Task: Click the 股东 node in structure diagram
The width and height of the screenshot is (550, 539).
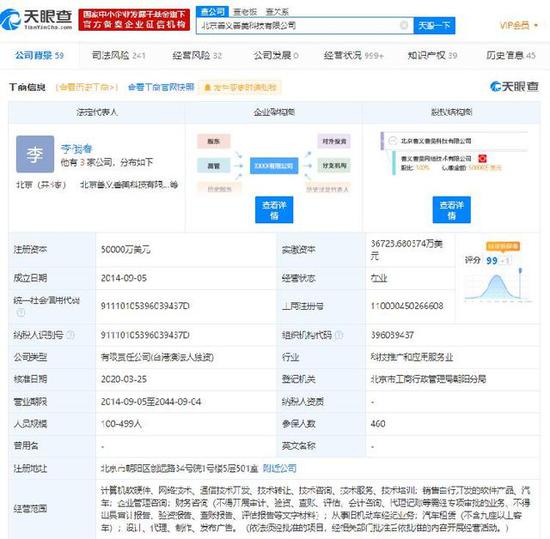Action: pyautogui.click(x=214, y=141)
